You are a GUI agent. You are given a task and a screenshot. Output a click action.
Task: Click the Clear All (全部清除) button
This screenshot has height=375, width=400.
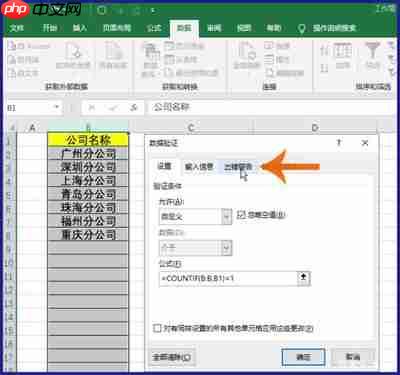coord(172,357)
